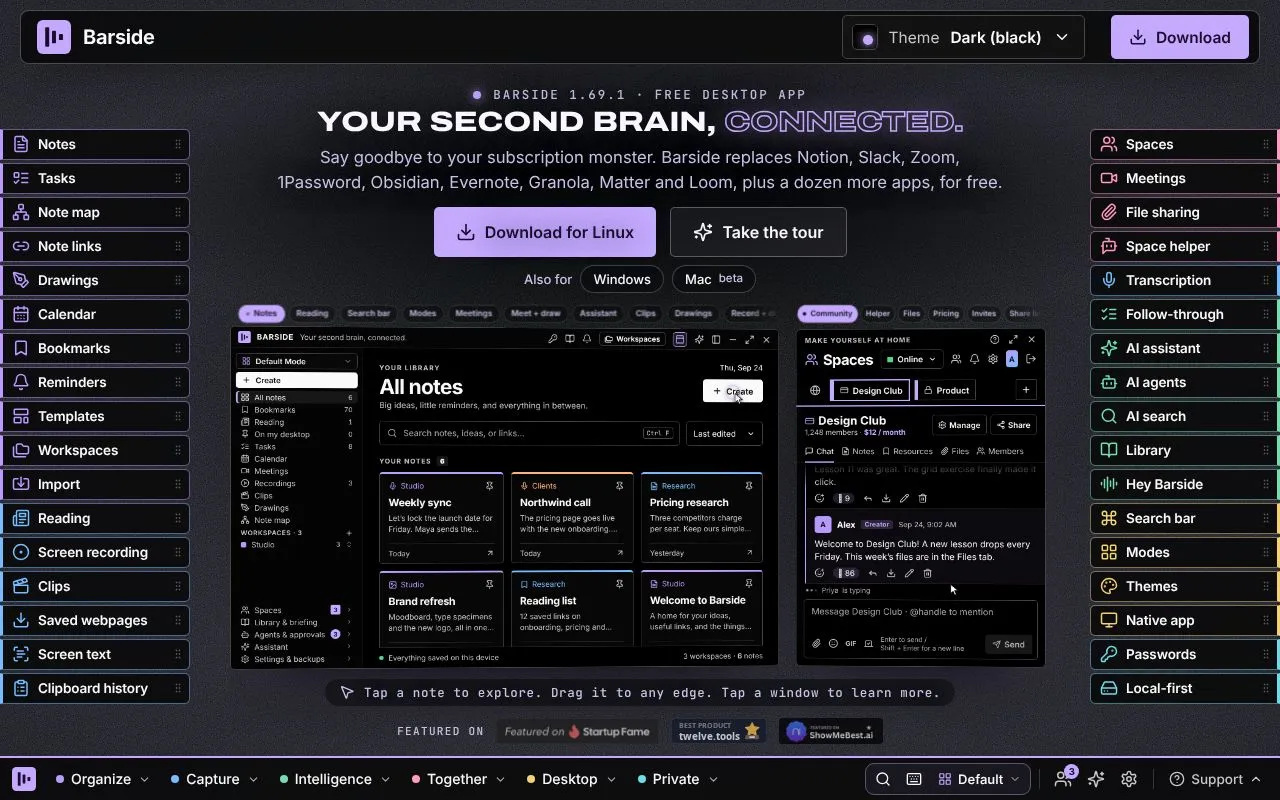This screenshot has height=800, width=1280.
Task: Click Download for Linux
Action: 545,232
